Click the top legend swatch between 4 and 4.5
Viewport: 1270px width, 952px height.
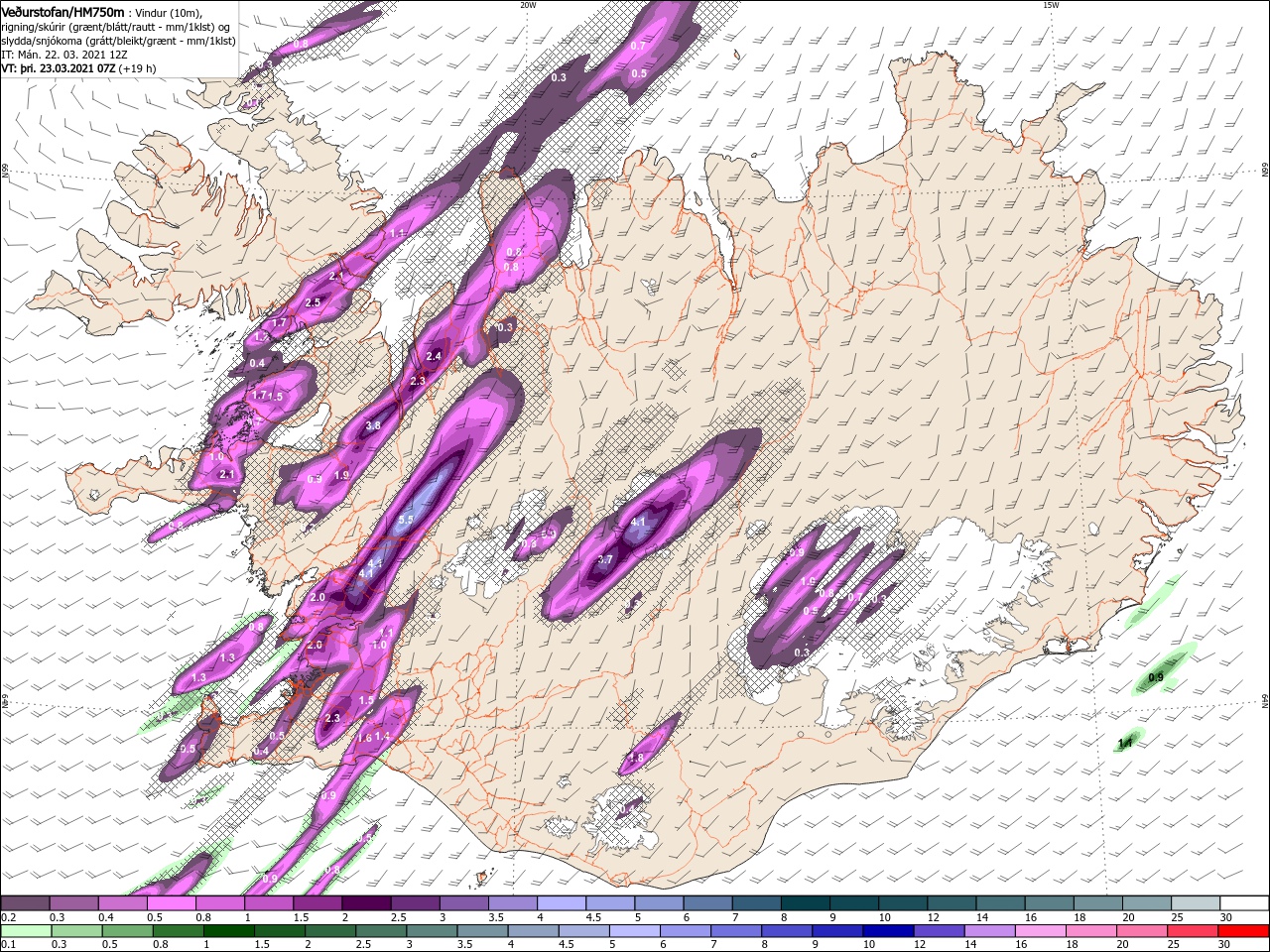[562, 903]
